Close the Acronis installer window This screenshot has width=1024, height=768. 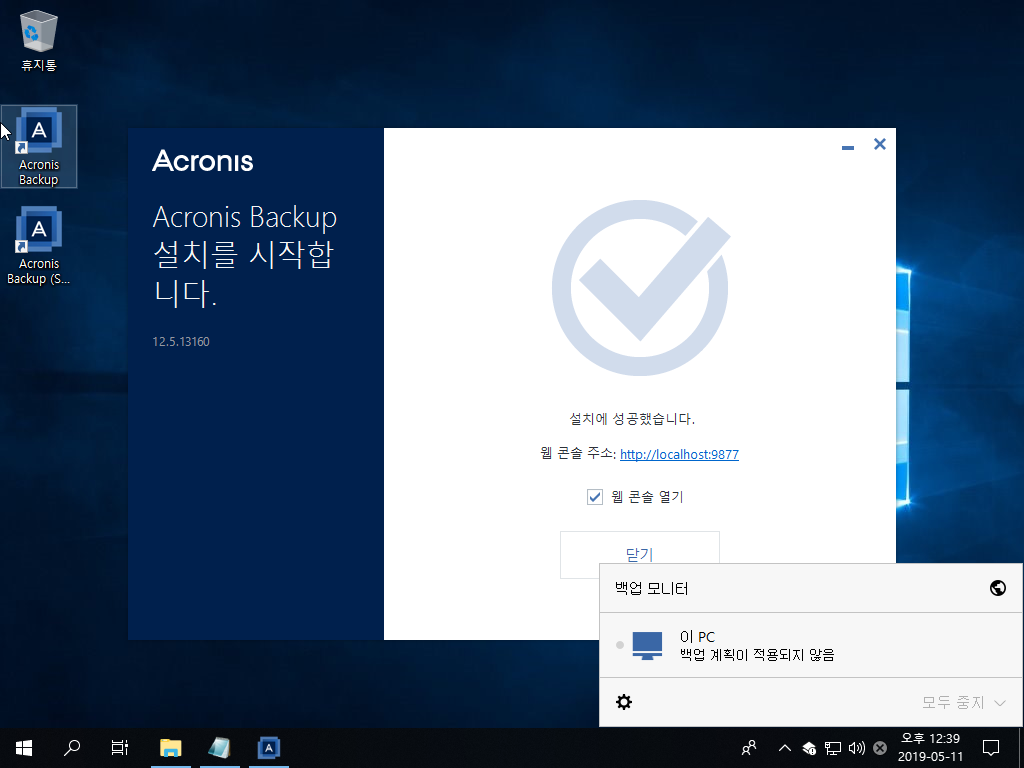(x=880, y=144)
